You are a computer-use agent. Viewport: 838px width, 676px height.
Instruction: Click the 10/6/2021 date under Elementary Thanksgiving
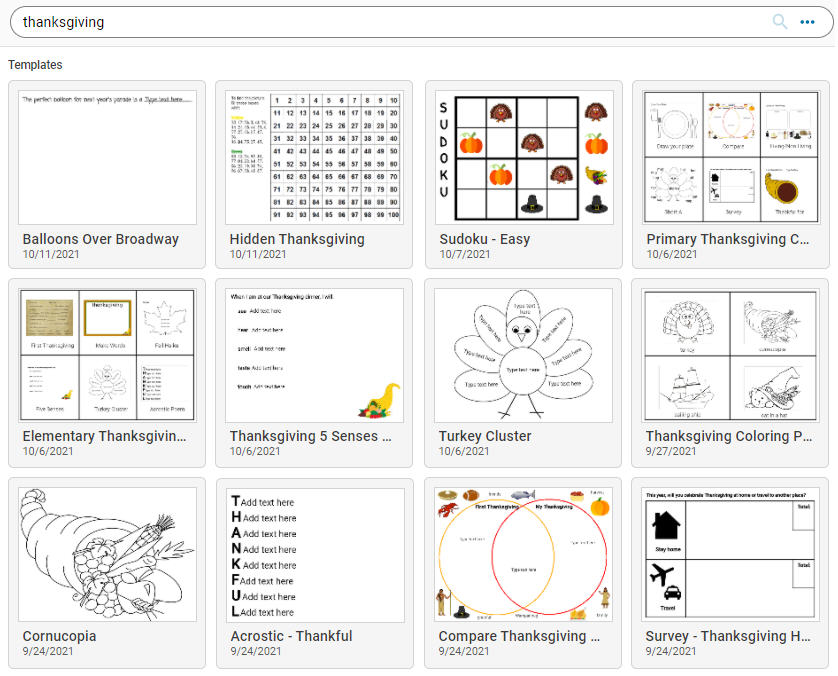click(48, 451)
